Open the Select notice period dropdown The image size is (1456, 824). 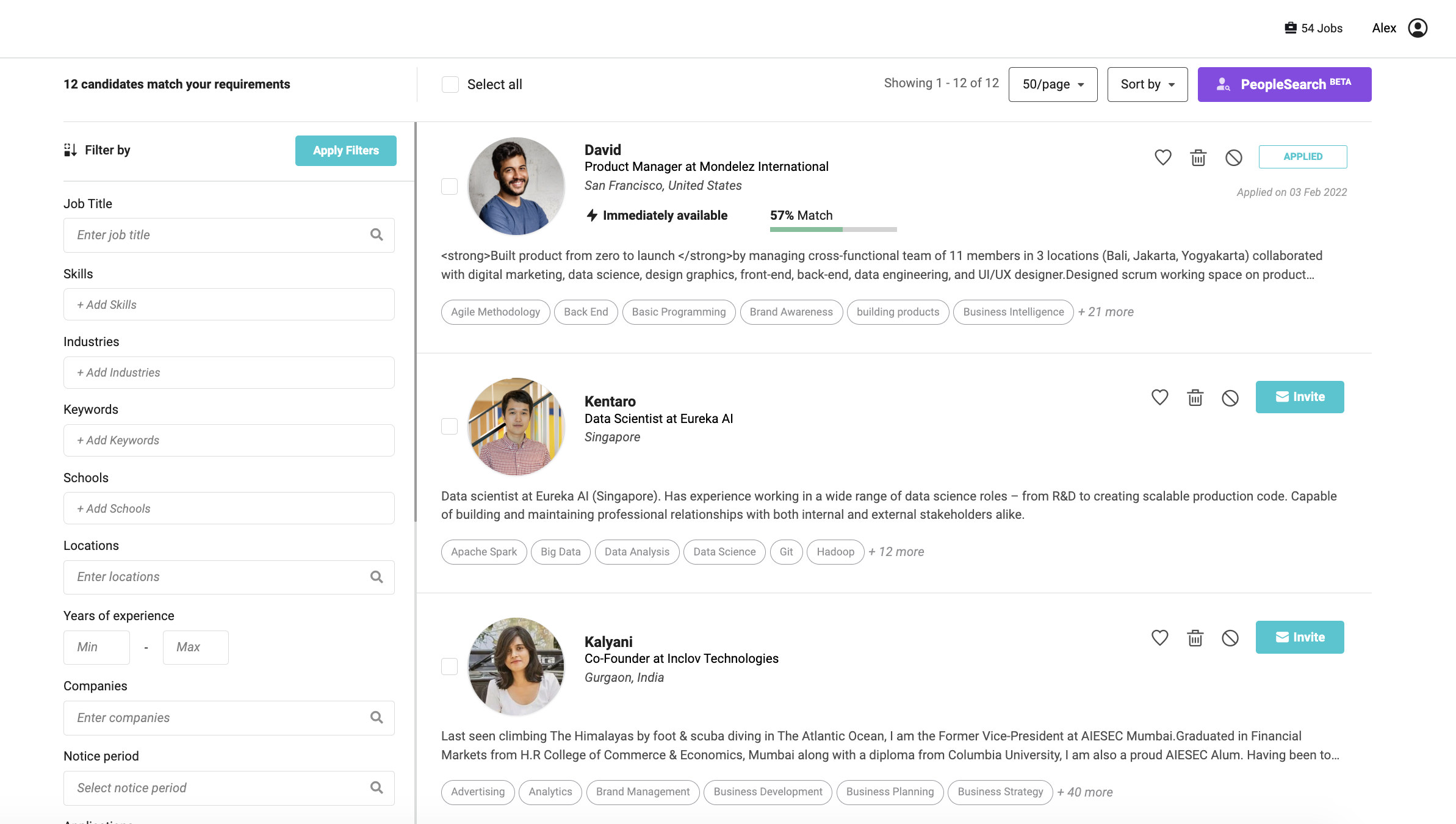click(x=229, y=788)
